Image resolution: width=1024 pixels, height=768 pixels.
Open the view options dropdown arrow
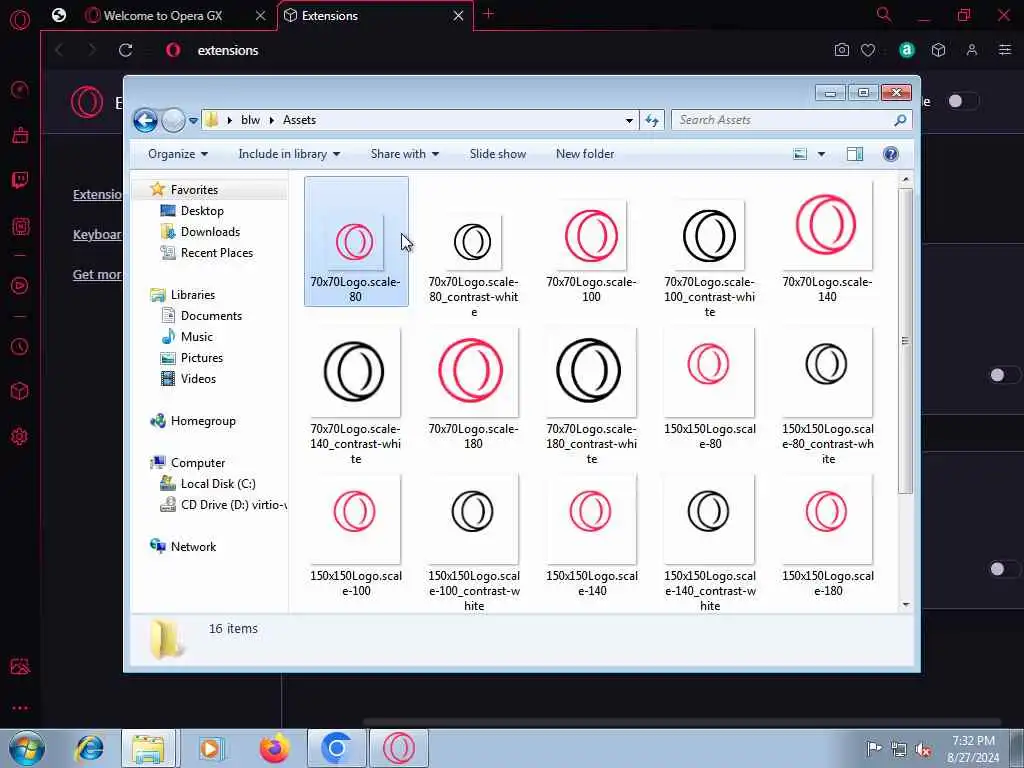pos(822,154)
